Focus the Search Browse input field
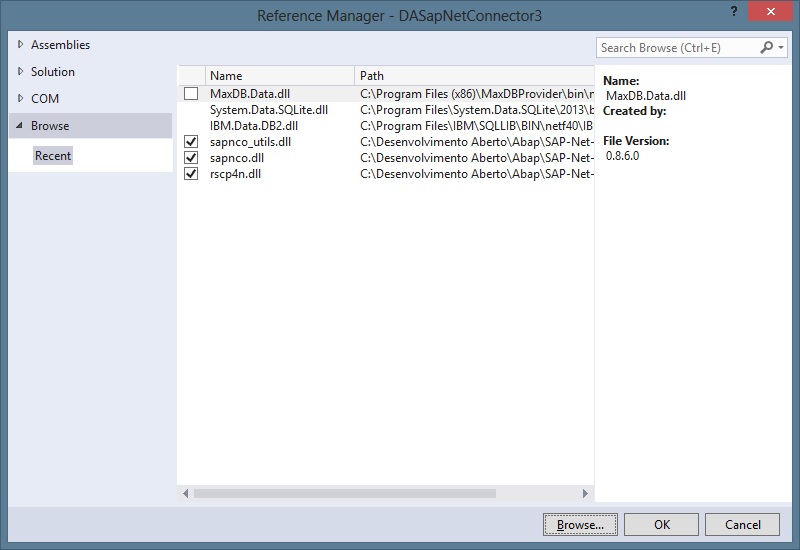800x550 pixels. click(x=675, y=47)
